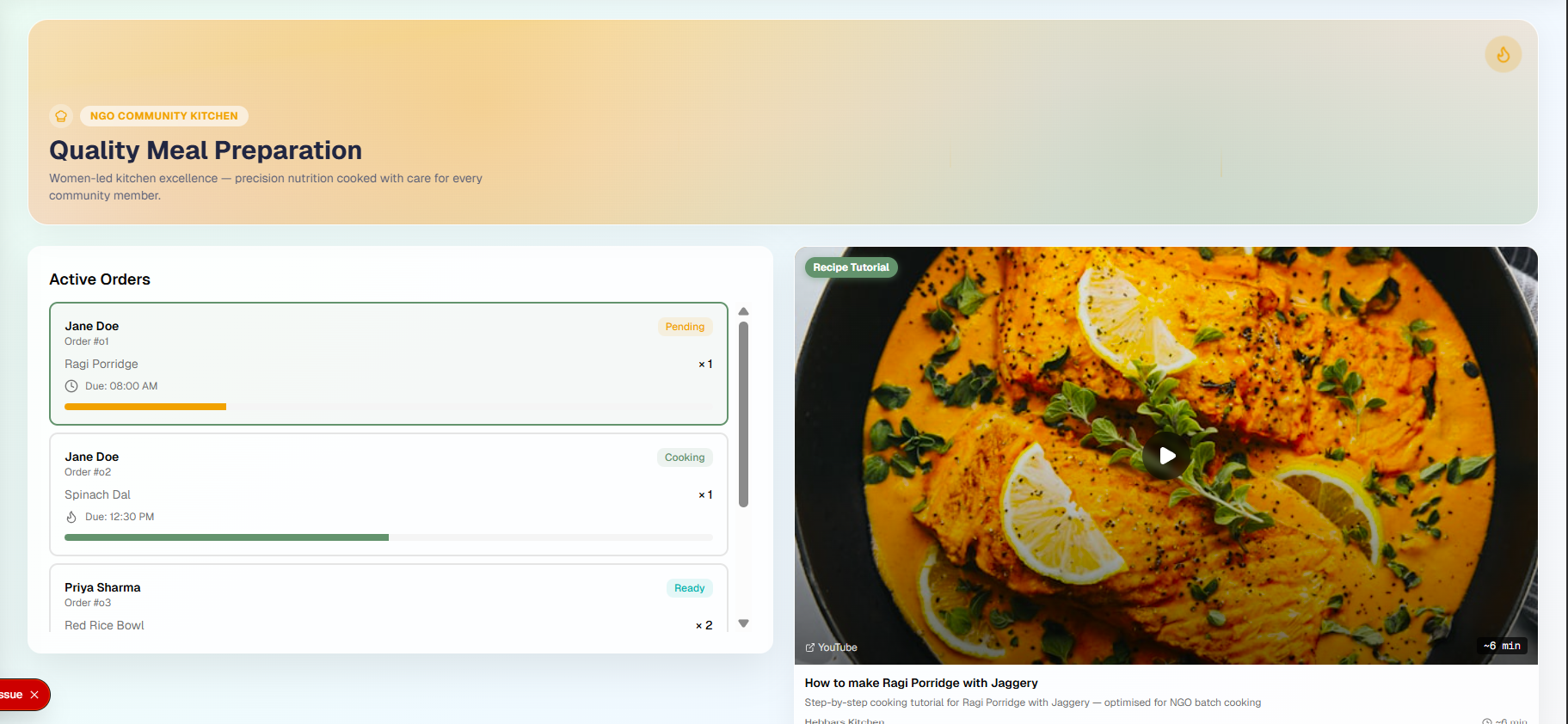Viewport: 1568px width, 724px height.
Task: Click the orders list scrollbar thumb
Action: click(744, 414)
